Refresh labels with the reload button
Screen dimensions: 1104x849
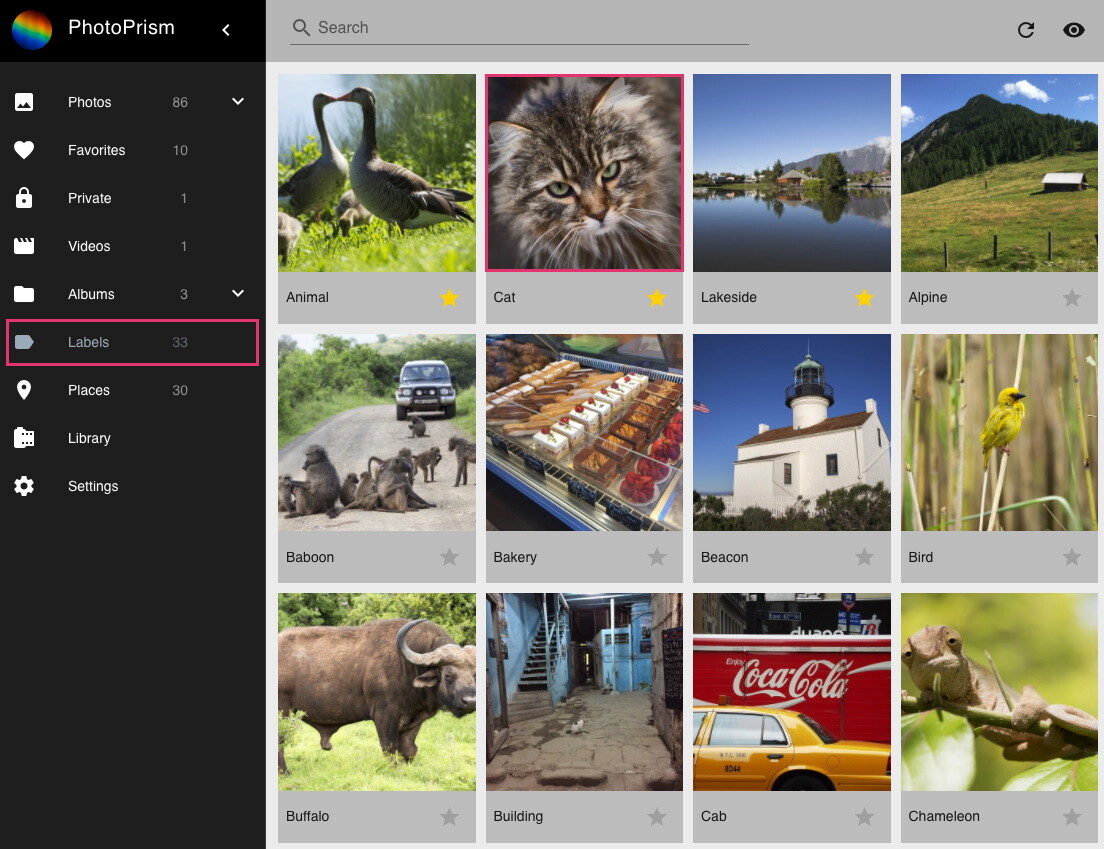click(x=1025, y=30)
